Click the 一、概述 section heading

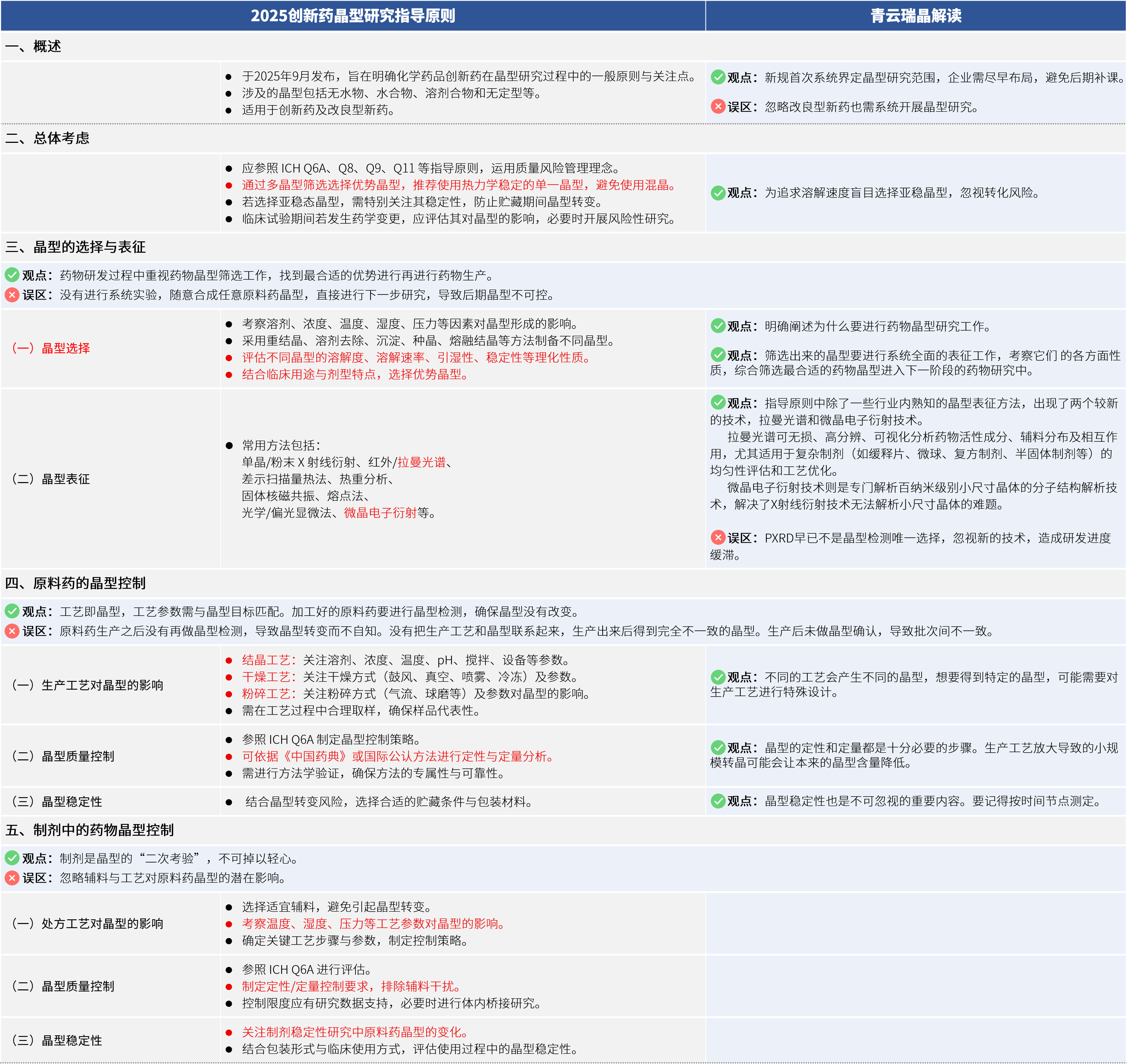pos(33,46)
